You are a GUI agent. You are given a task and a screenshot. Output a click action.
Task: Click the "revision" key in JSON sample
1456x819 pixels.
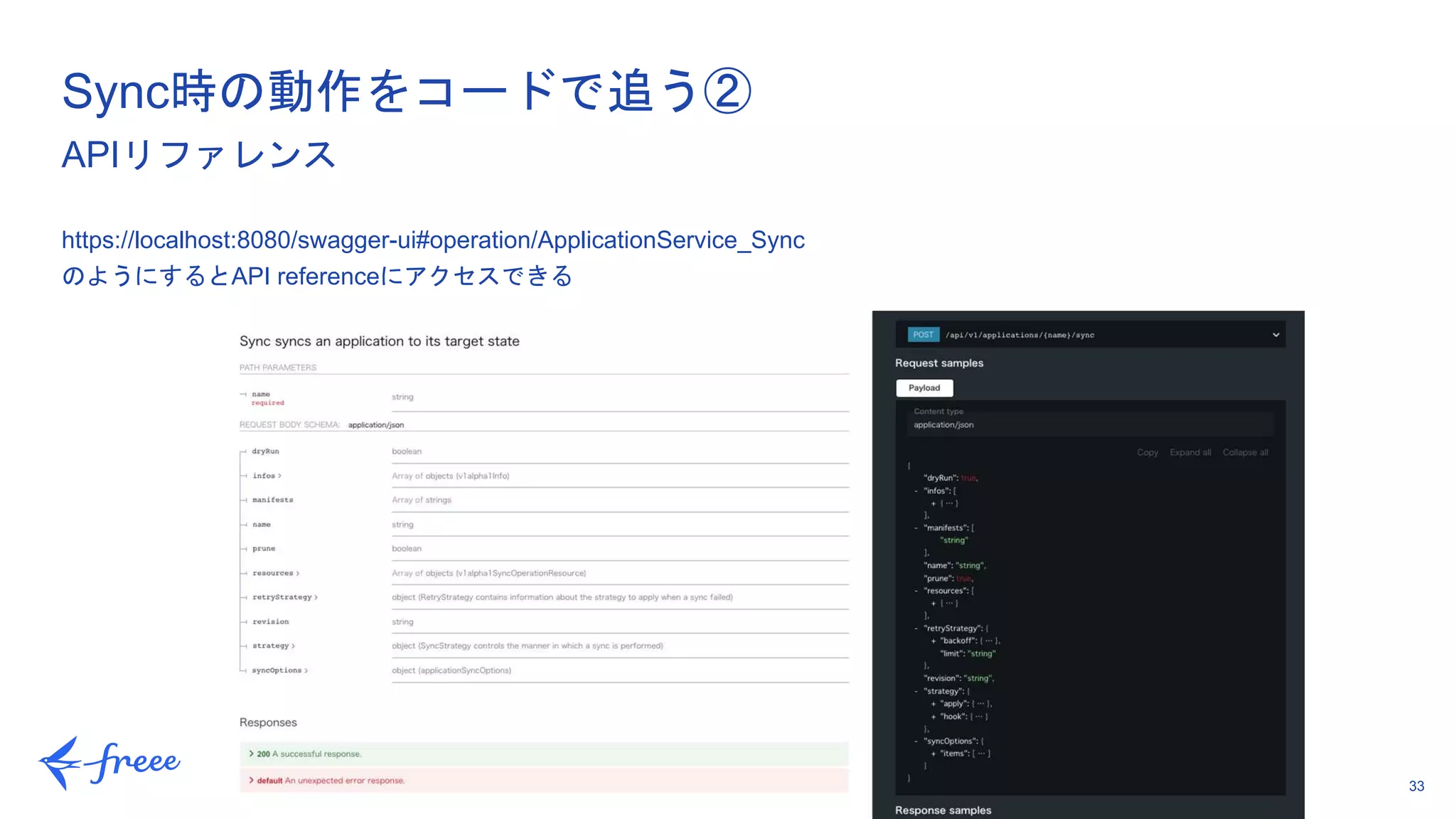(x=941, y=679)
